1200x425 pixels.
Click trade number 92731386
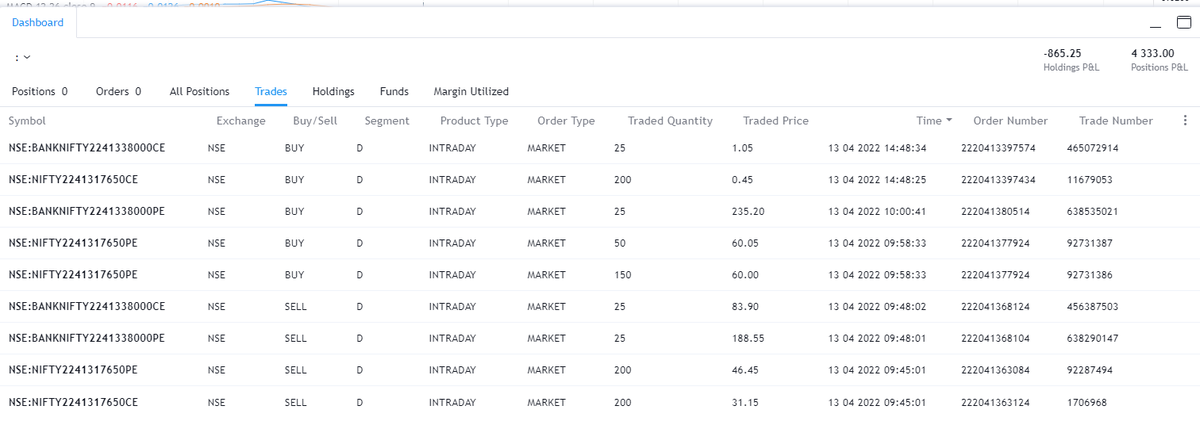(x=1090, y=275)
